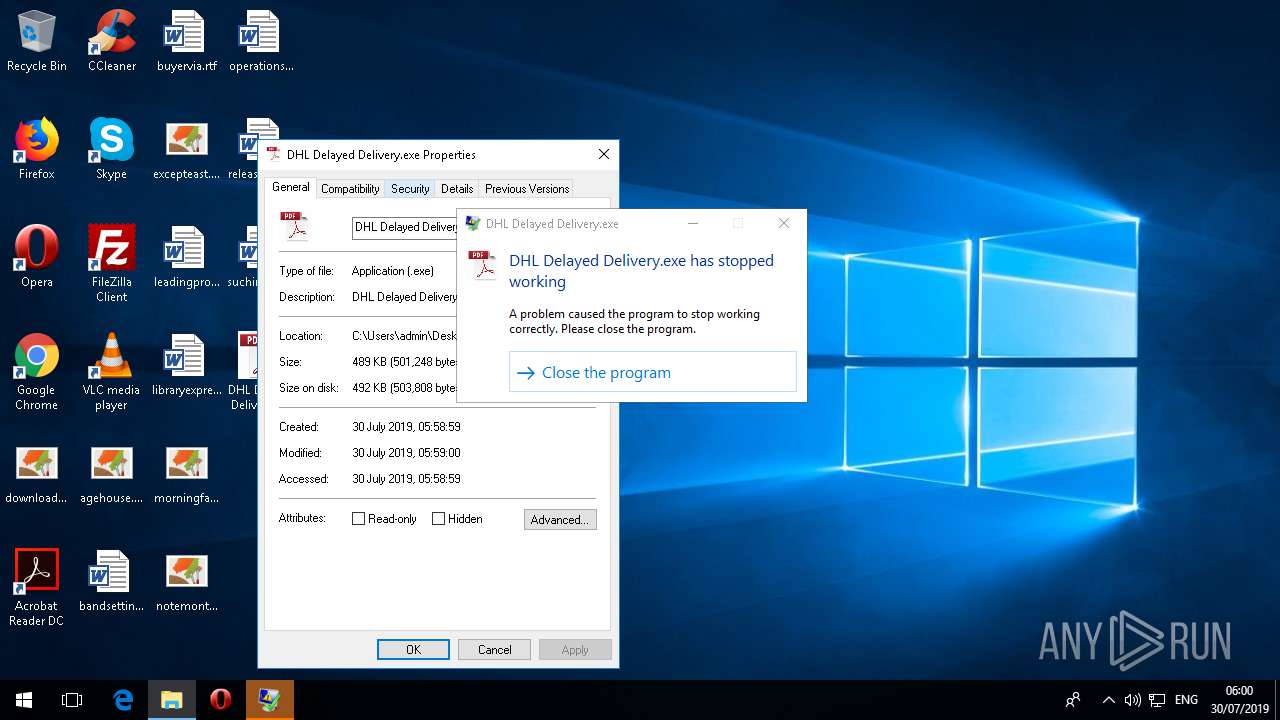Viewport: 1280px width, 720px height.
Task: Open network status tray icon
Action: 1157,700
